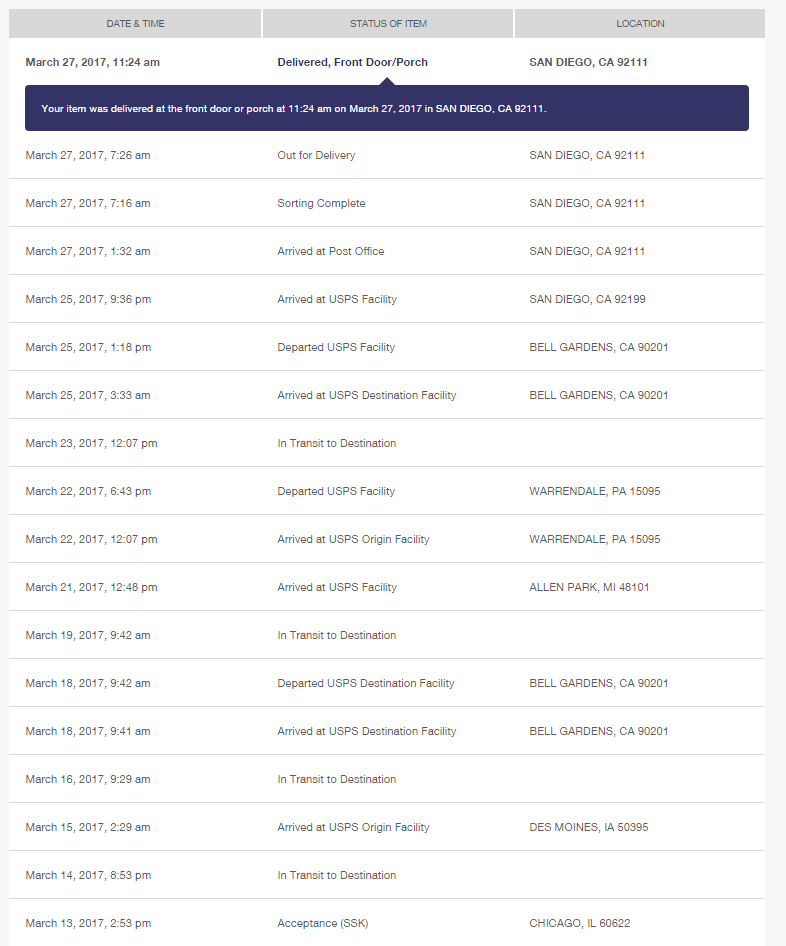The height and width of the screenshot is (946, 786).
Task: Click the DATE & TIME column header
Action: tap(135, 24)
